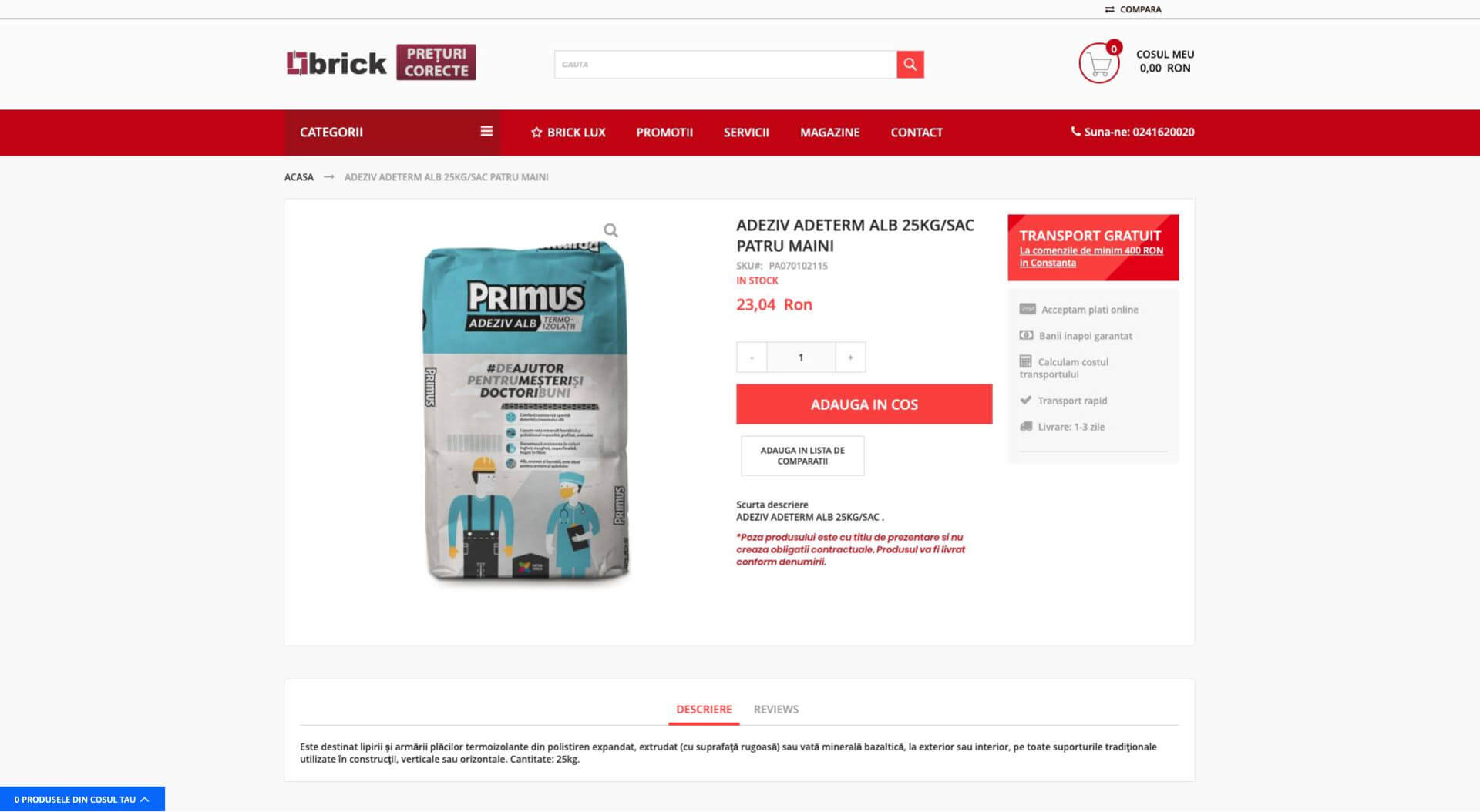
Task: Switch to the Reviews tab
Action: point(776,710)
